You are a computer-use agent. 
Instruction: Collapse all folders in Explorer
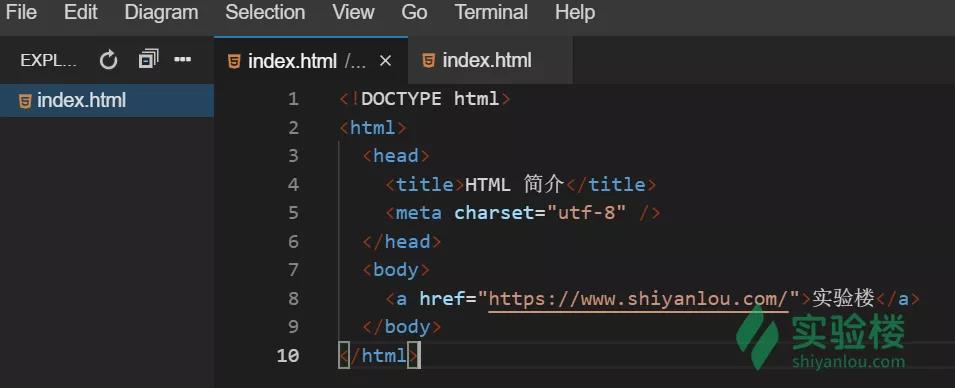(x=148, y=59)
